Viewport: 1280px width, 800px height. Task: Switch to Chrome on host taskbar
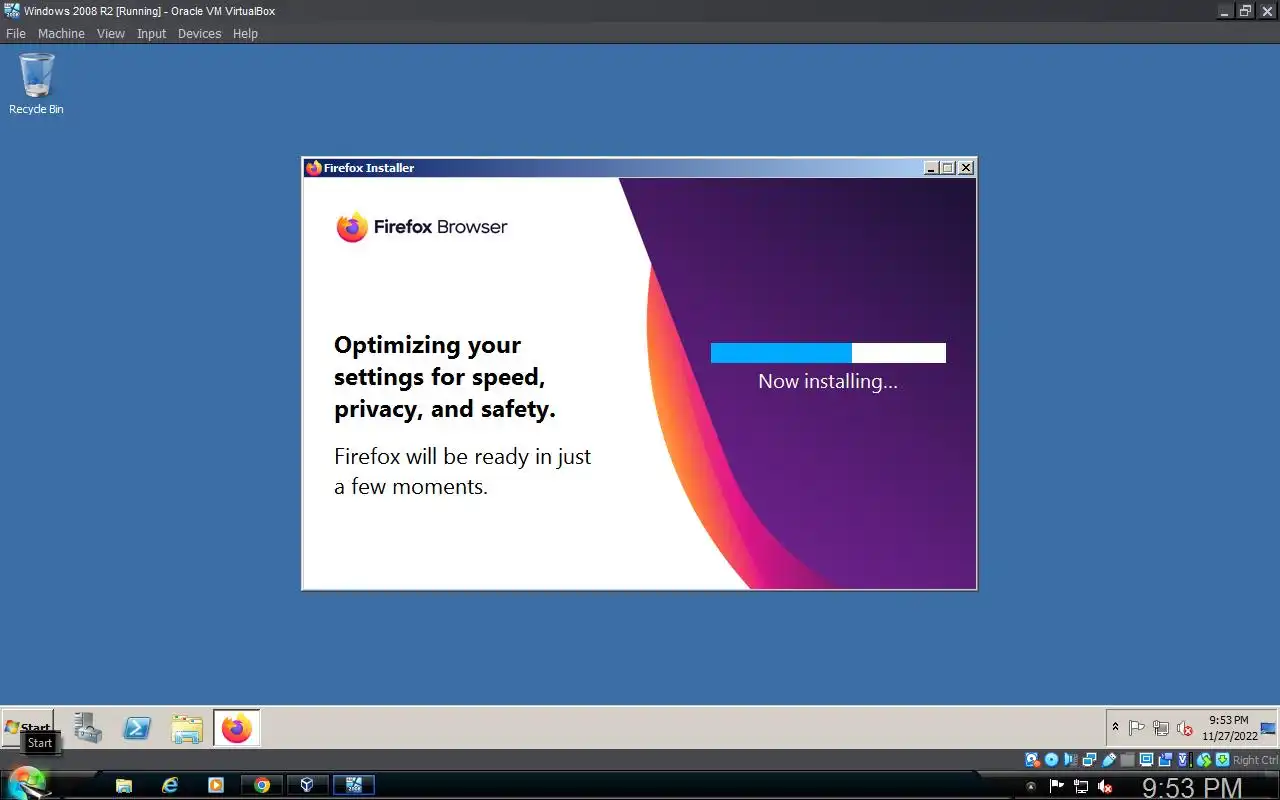coord(262,785)
